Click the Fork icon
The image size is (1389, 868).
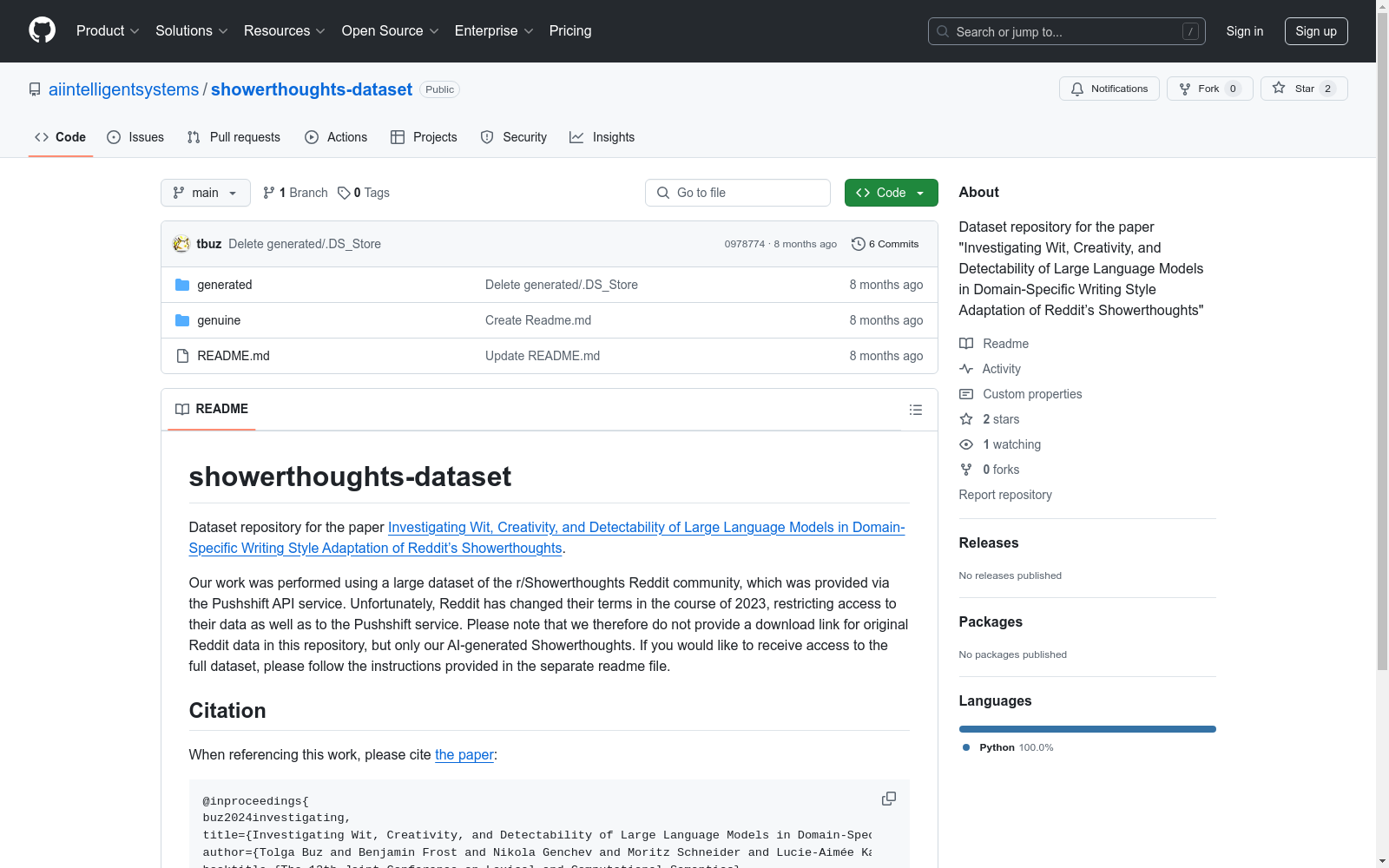[1185, 89]
